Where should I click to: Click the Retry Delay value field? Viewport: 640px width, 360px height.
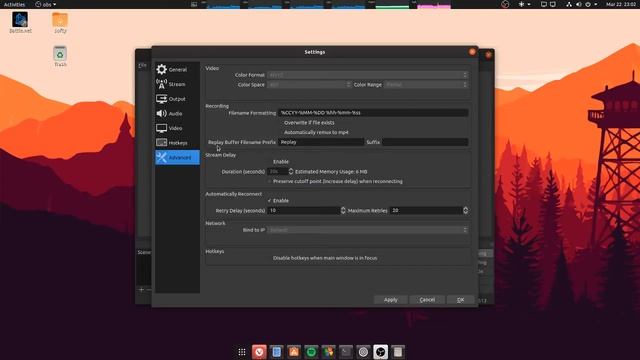(304, 211)
